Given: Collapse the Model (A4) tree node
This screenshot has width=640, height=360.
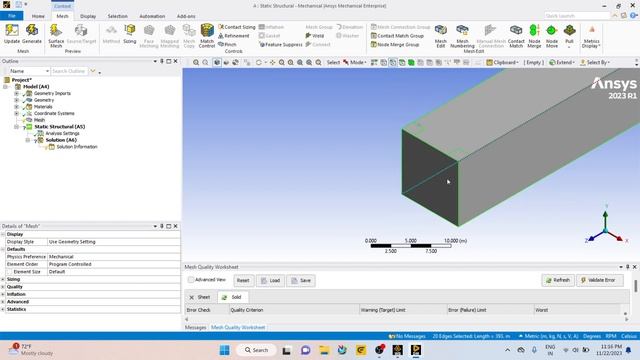Looking at the screenshot, I should tap(5, 87).
